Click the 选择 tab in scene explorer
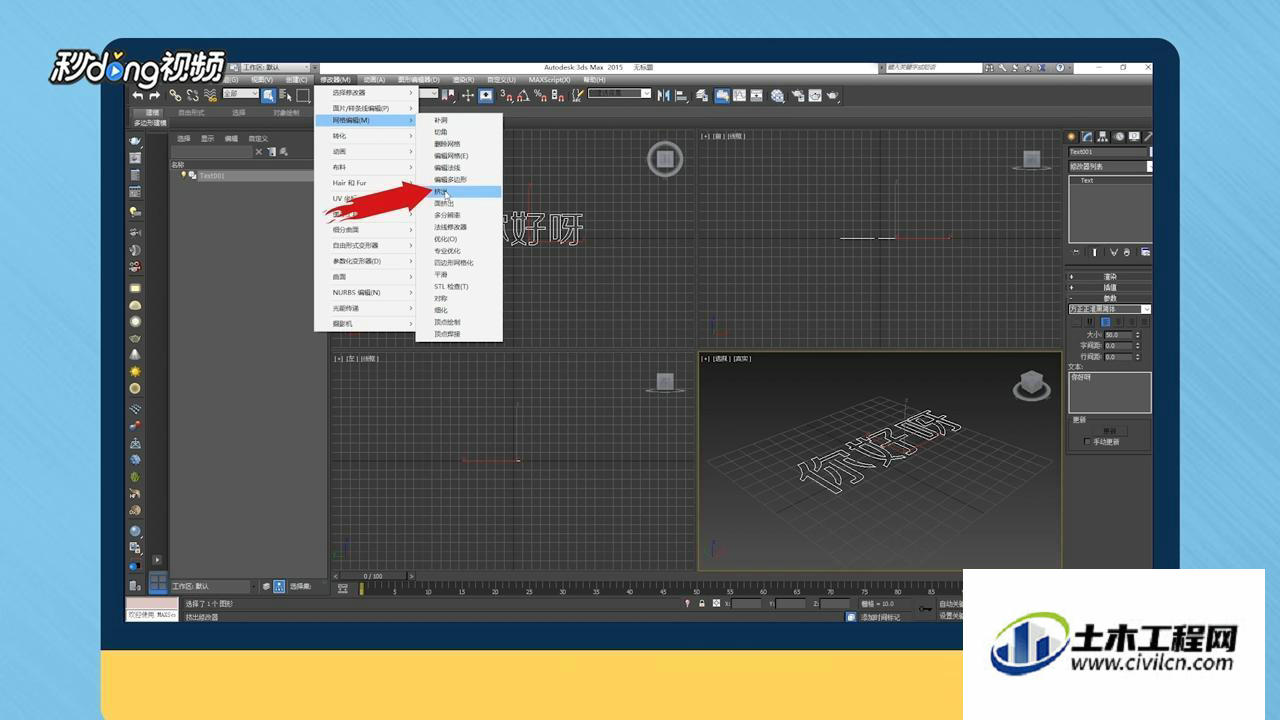 pos(183,139)
